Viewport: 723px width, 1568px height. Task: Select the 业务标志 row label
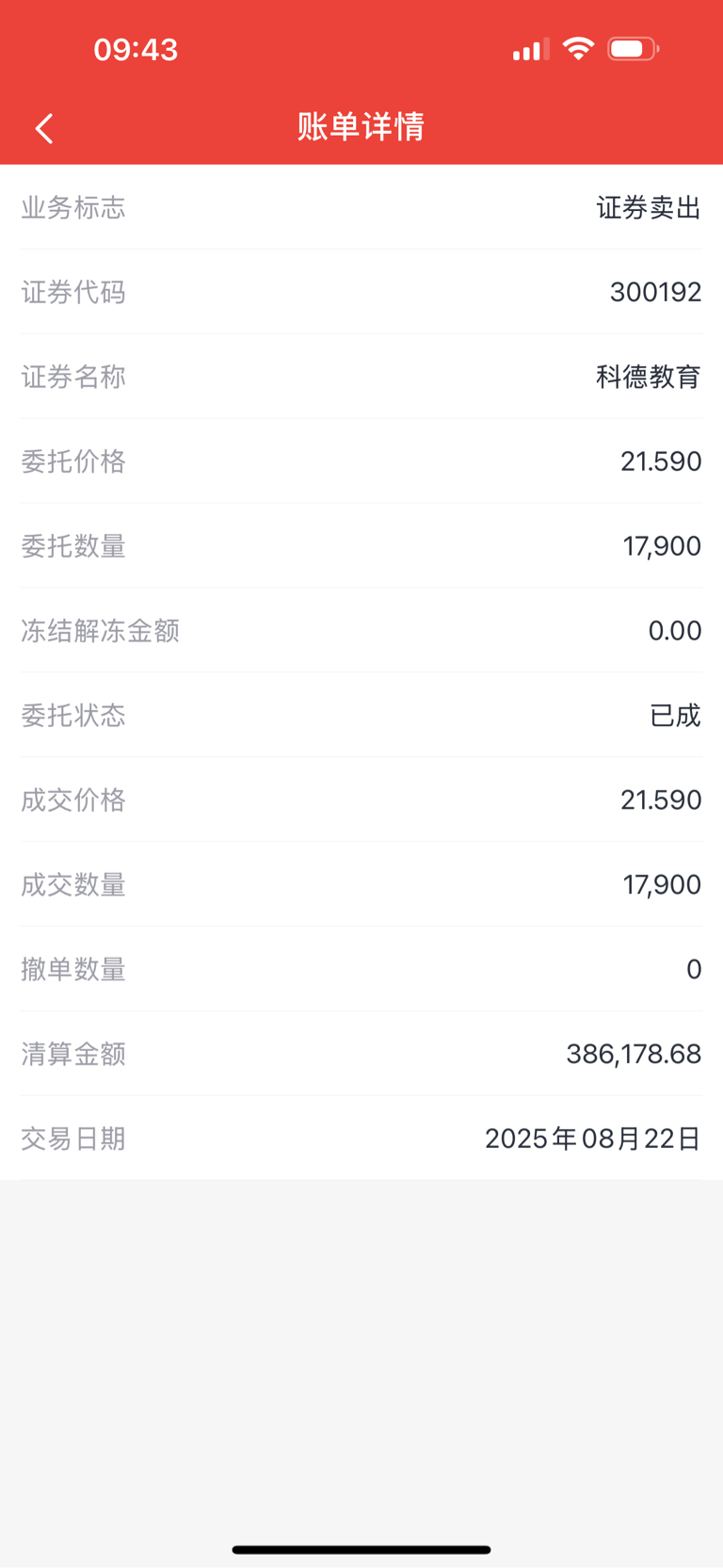click(x=73, y=207)
